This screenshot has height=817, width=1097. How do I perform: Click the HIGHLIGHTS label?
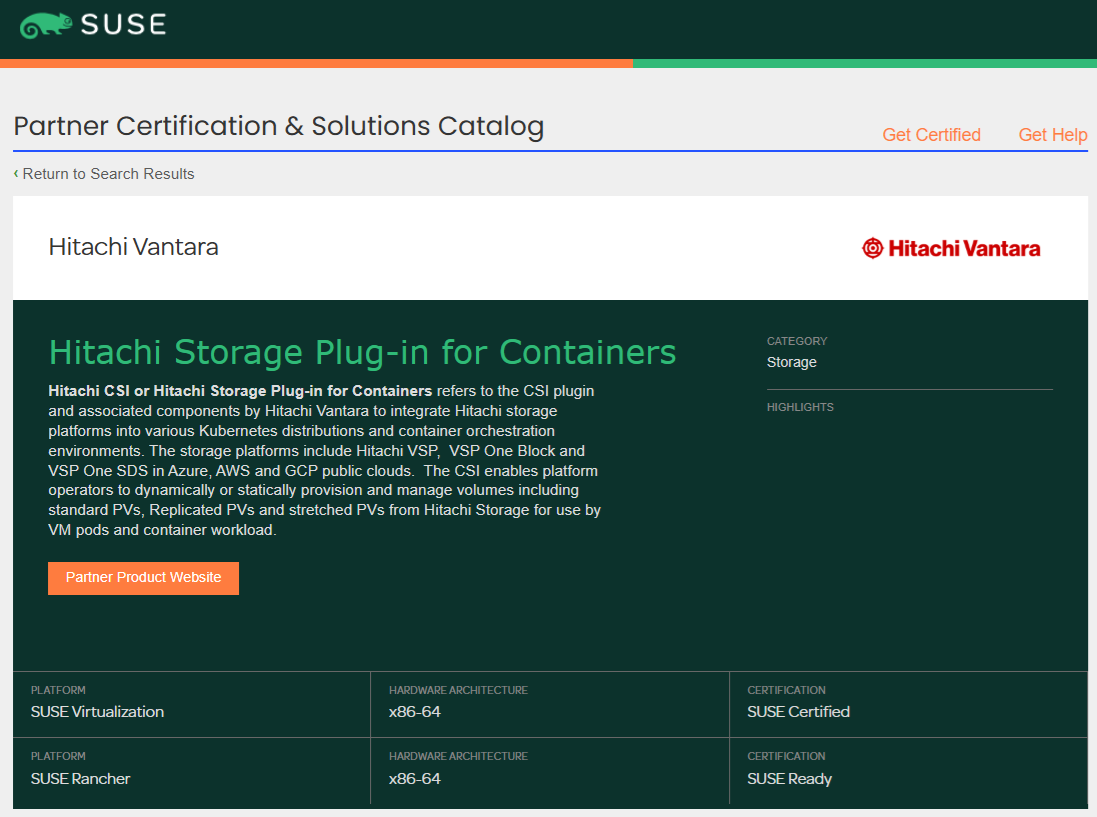click(x=800, y=407)
